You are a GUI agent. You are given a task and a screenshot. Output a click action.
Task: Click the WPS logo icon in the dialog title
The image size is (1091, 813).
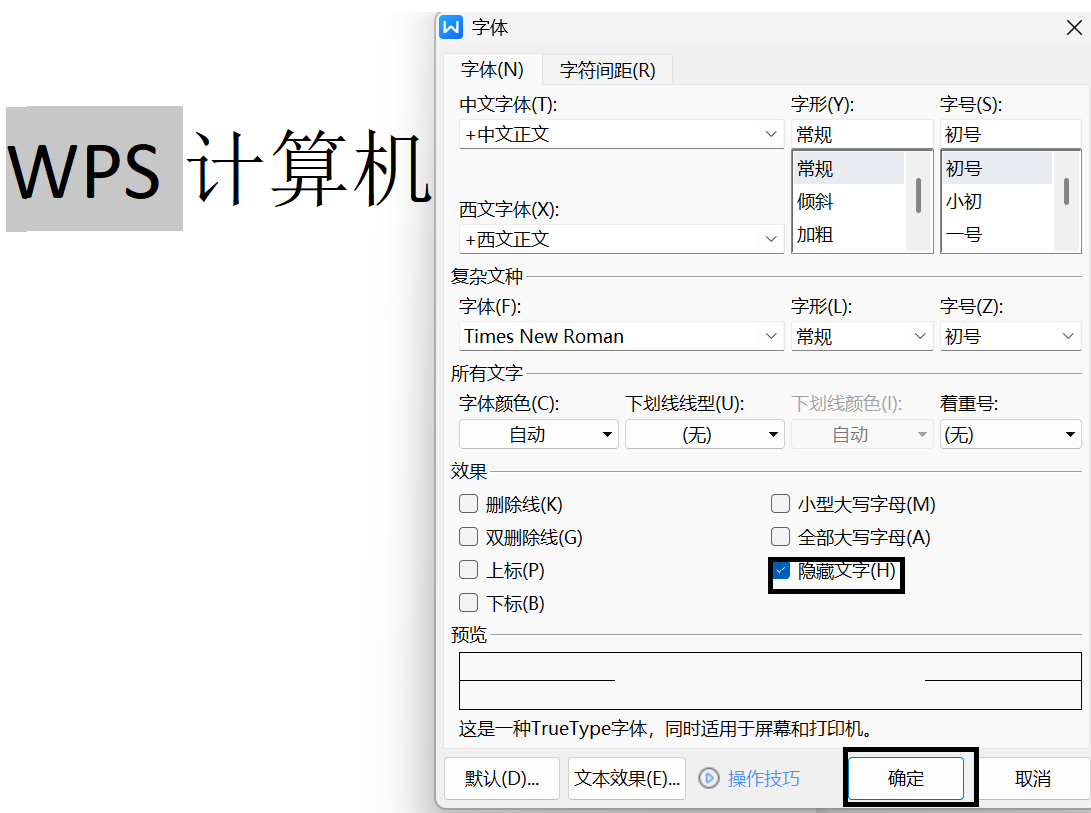click(451, 27)
